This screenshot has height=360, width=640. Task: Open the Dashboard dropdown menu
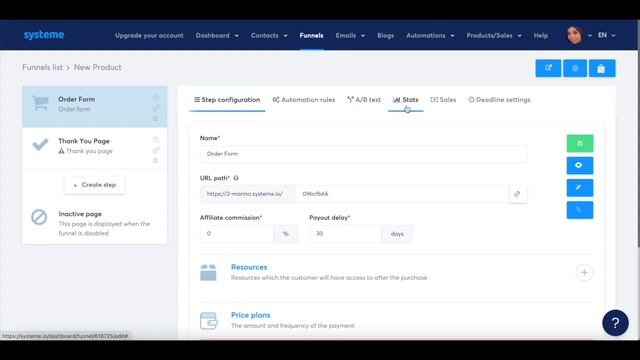click(x=217, y=36)
